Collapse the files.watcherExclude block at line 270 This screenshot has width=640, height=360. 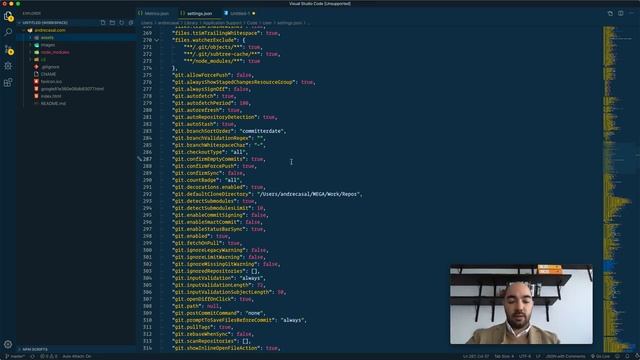coord(157,40)
